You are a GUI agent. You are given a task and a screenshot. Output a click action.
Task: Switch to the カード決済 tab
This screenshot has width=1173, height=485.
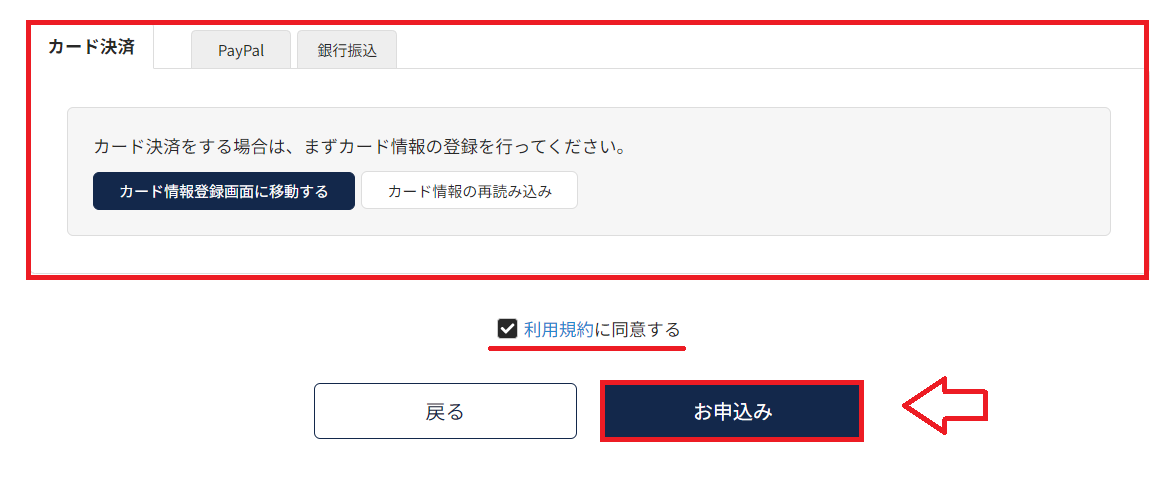click(x=91, y=47)
